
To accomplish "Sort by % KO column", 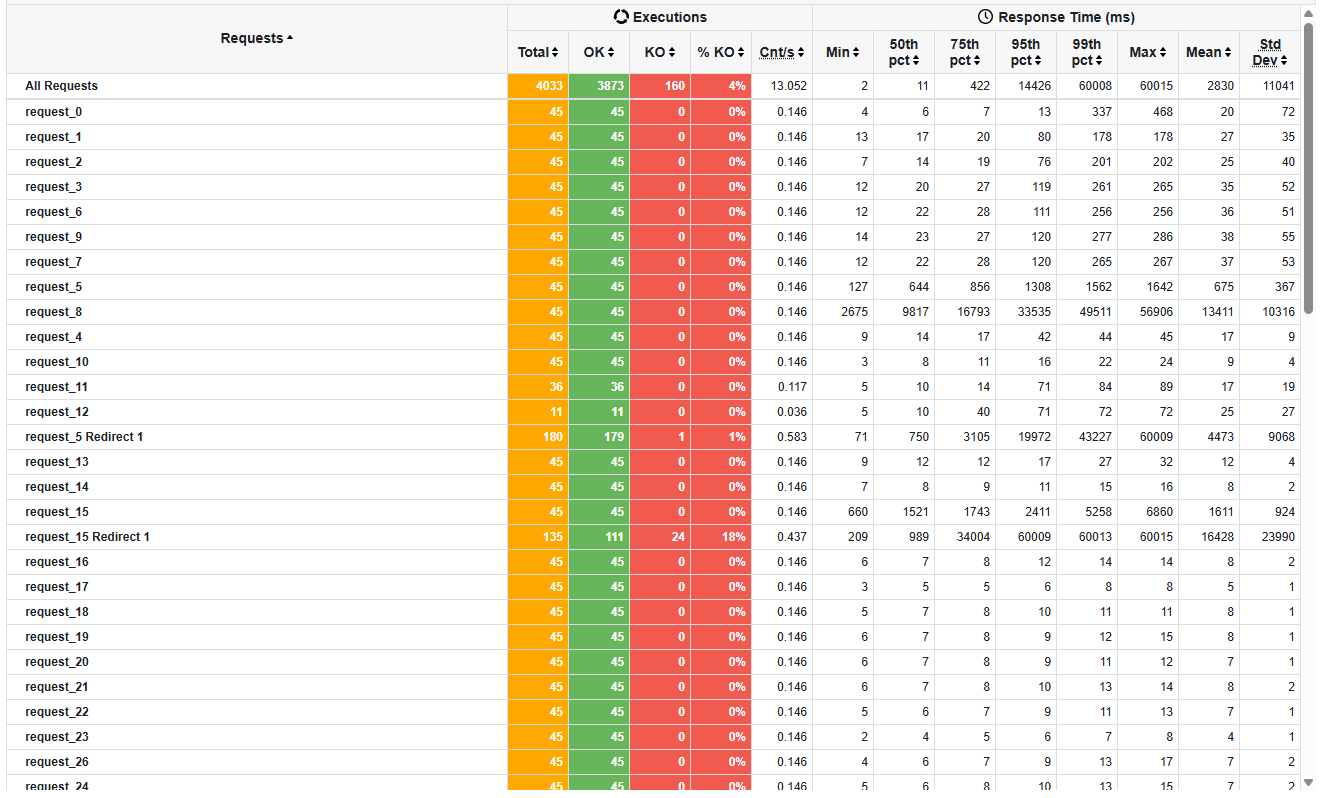I will (x=721, y=52).
